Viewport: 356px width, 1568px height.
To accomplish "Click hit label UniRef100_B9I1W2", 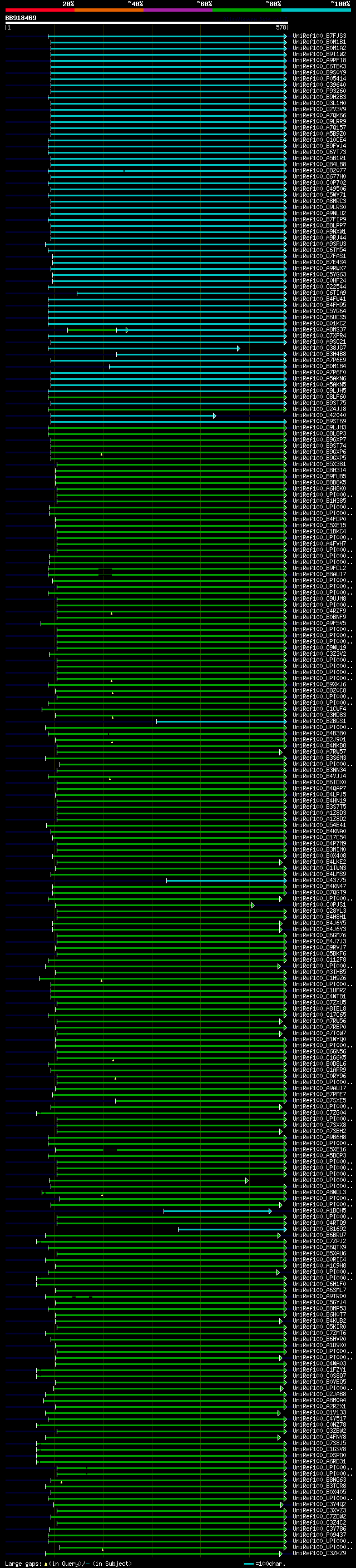I will [x=319, y=54].
